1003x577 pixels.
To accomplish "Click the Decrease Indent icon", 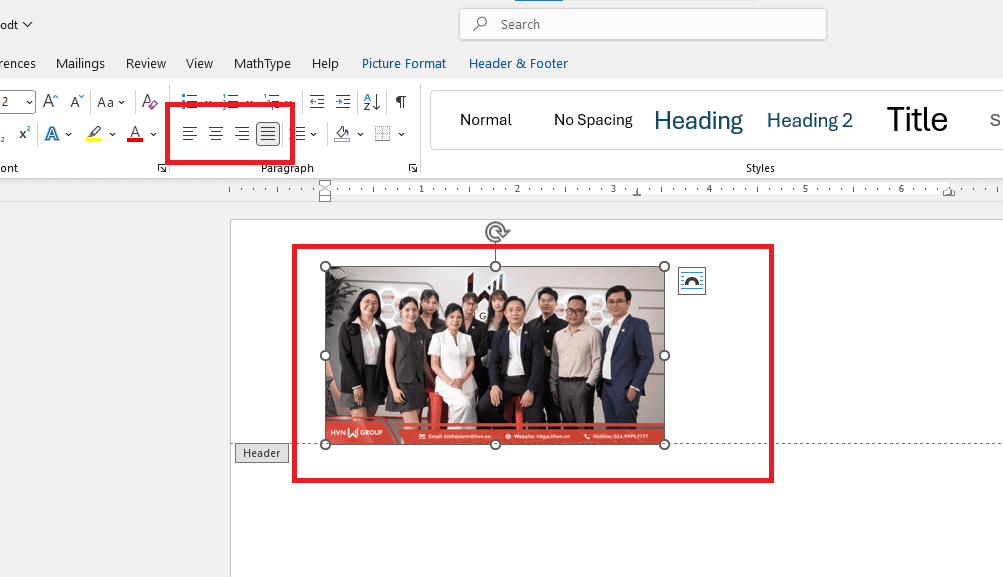I will [317, 101].
